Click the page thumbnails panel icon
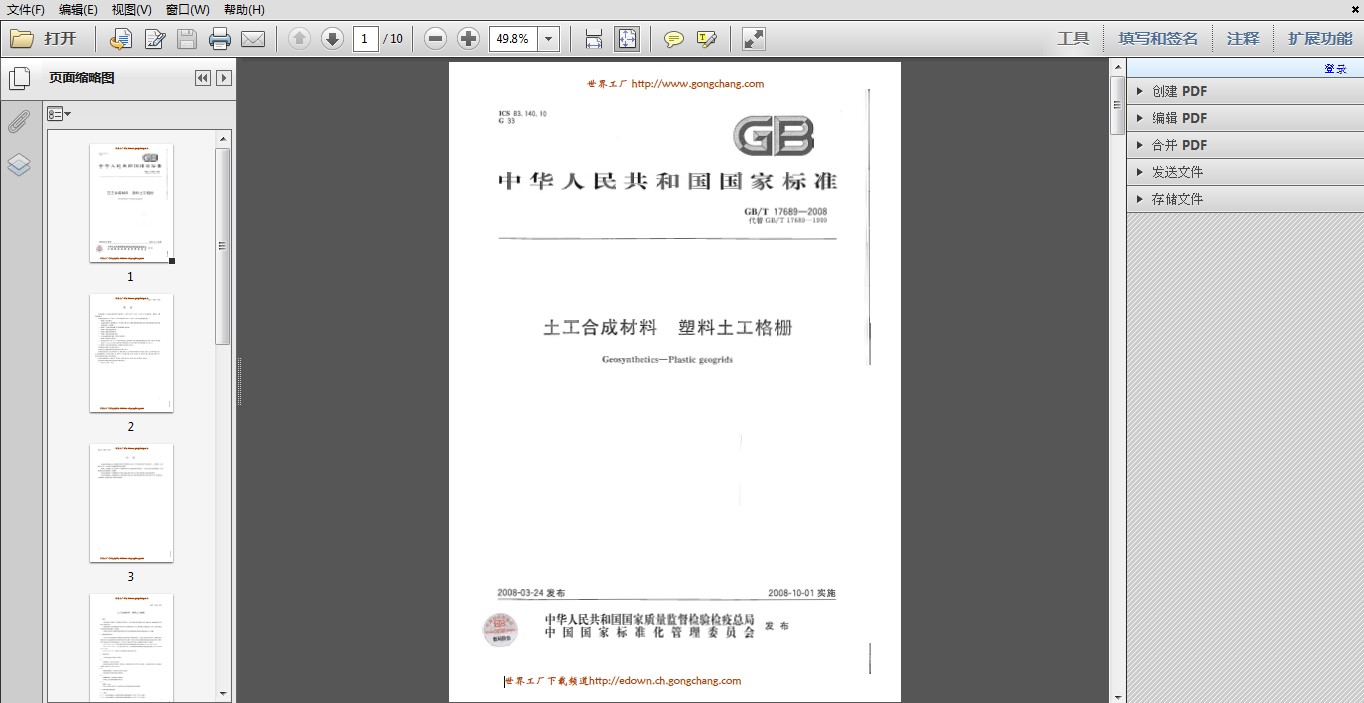 18,78
